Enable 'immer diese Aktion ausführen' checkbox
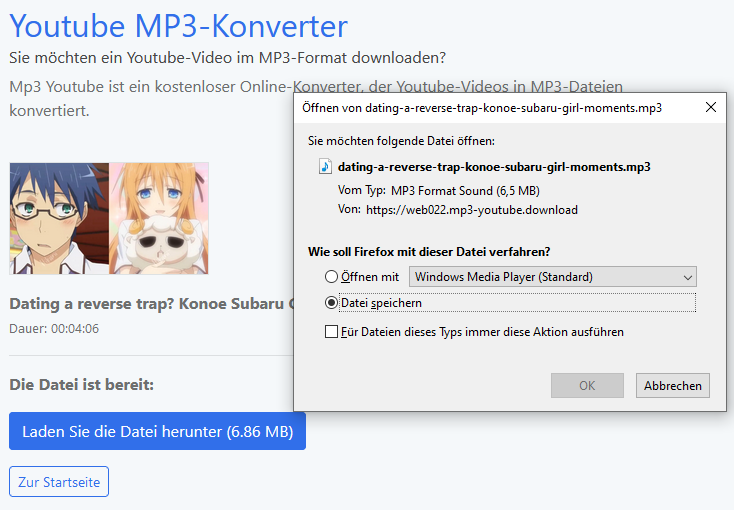Image resolution: width=734 pixels, height=510 pixels. (332, 332)
